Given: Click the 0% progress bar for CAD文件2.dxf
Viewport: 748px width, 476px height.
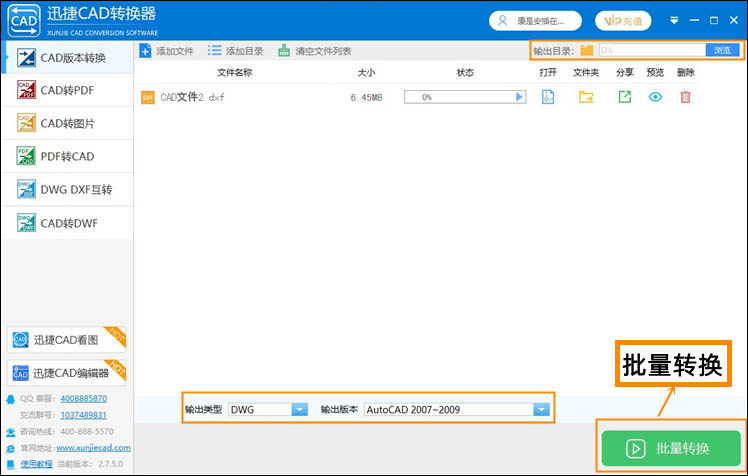Looking at the screenshot, I should tap(465, 97).
